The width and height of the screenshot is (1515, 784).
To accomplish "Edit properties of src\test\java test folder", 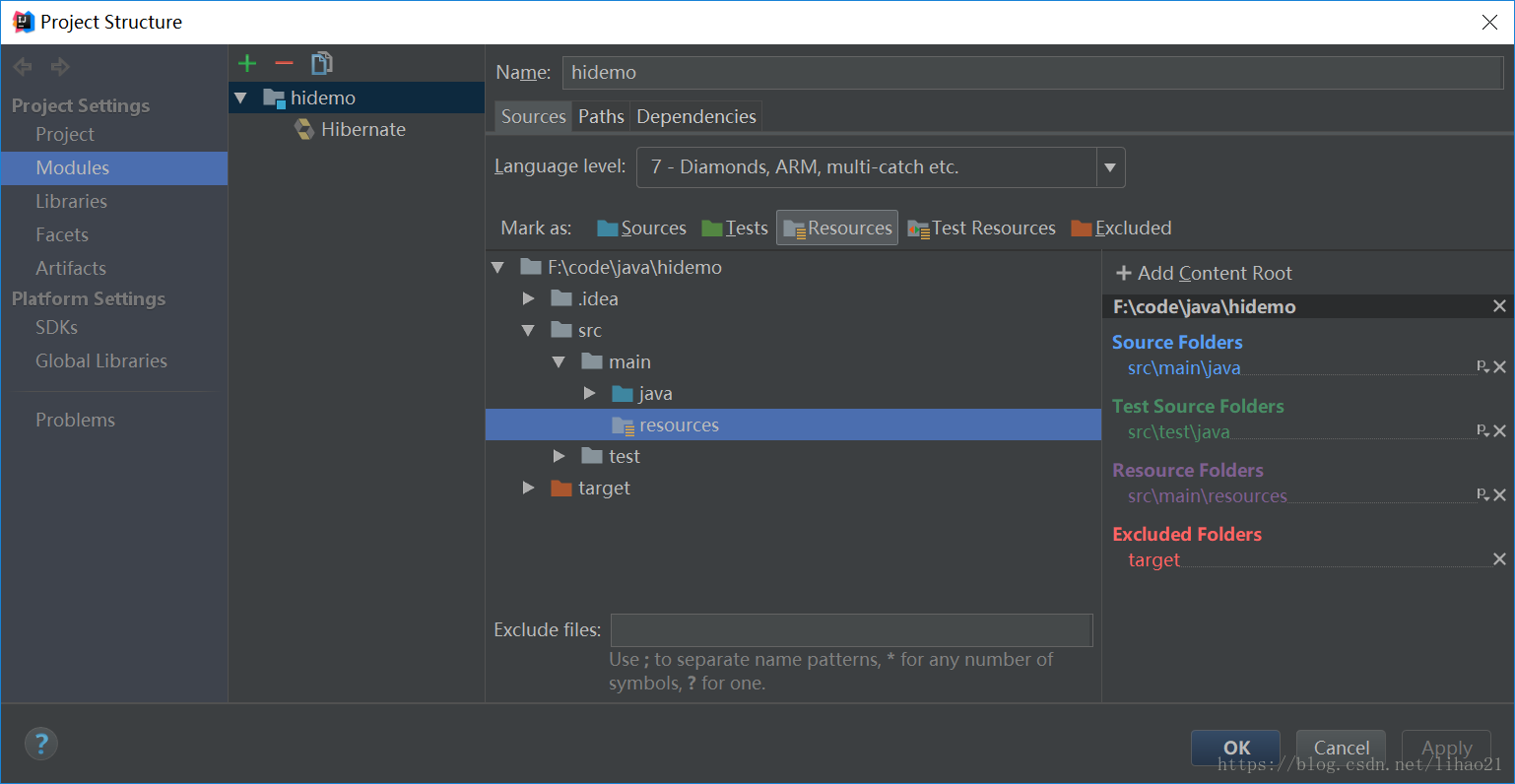I will 1482,430.
